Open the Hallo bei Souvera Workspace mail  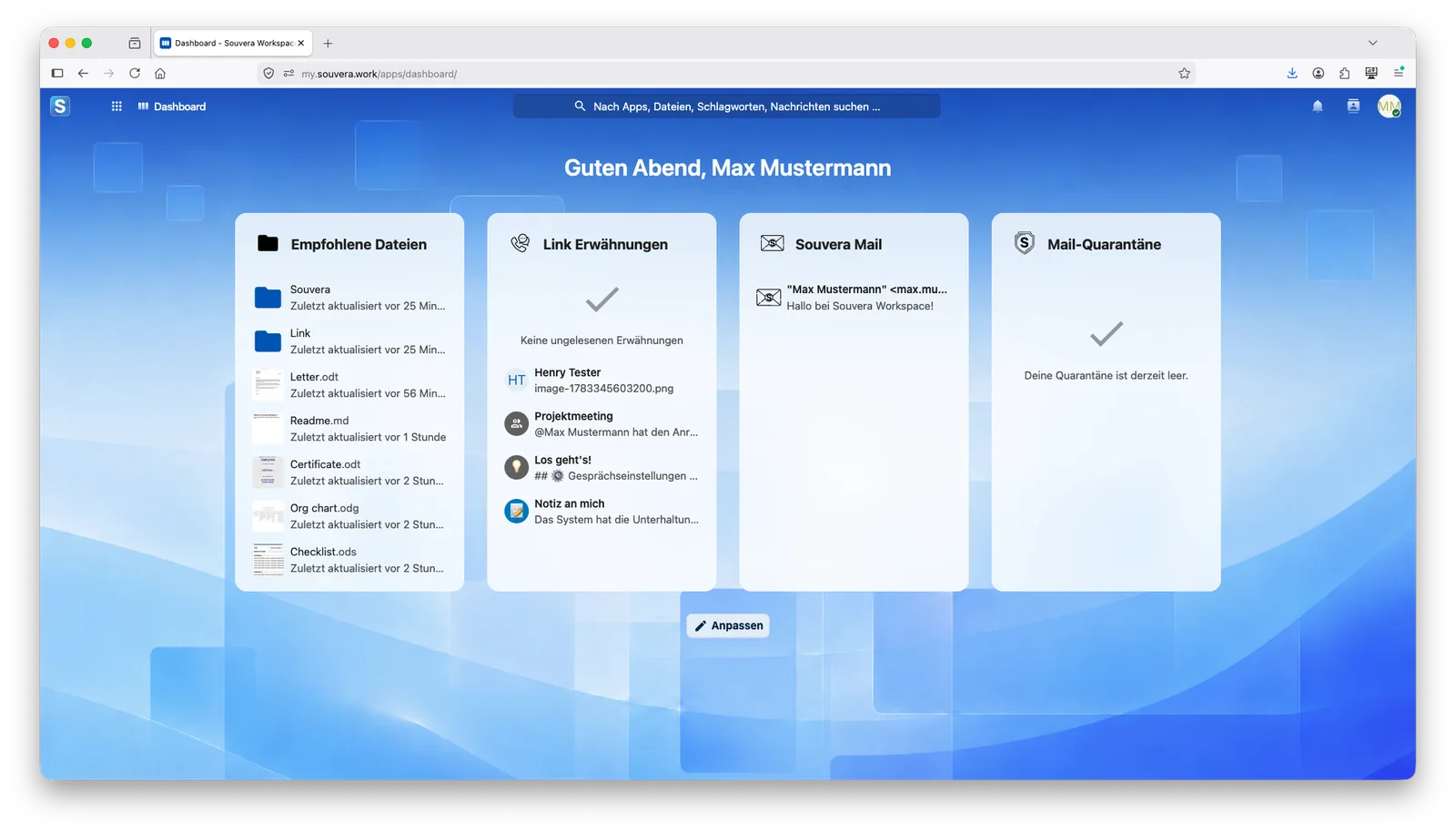tap(854, 298)
